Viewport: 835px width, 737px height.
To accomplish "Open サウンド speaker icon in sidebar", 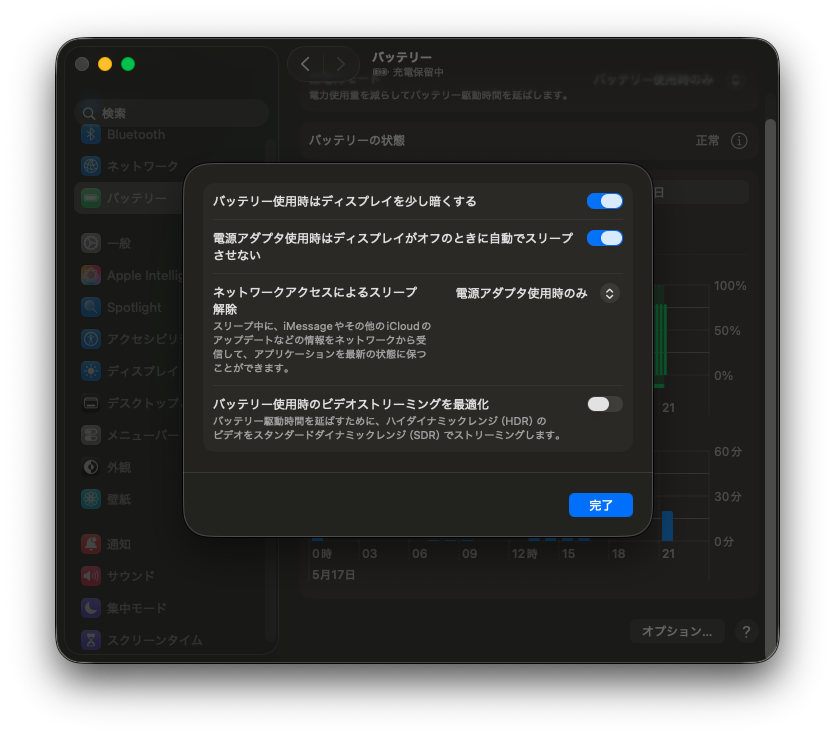I will pos(91,576).
